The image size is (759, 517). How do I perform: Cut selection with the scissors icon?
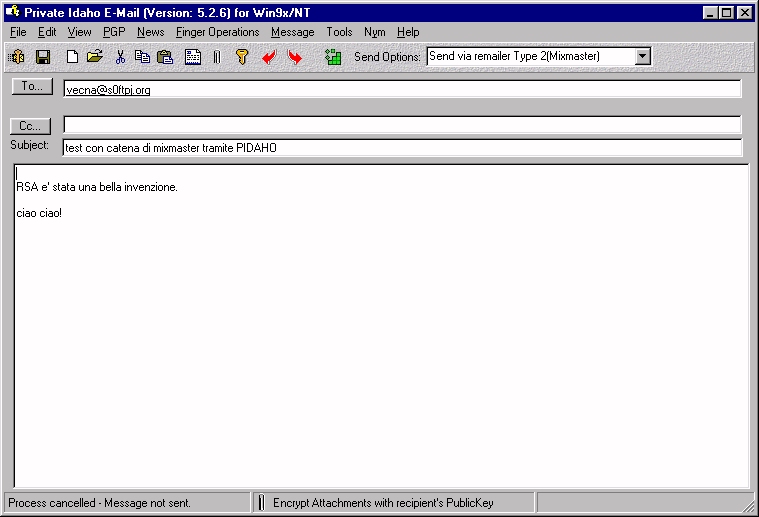pos(120,57)
